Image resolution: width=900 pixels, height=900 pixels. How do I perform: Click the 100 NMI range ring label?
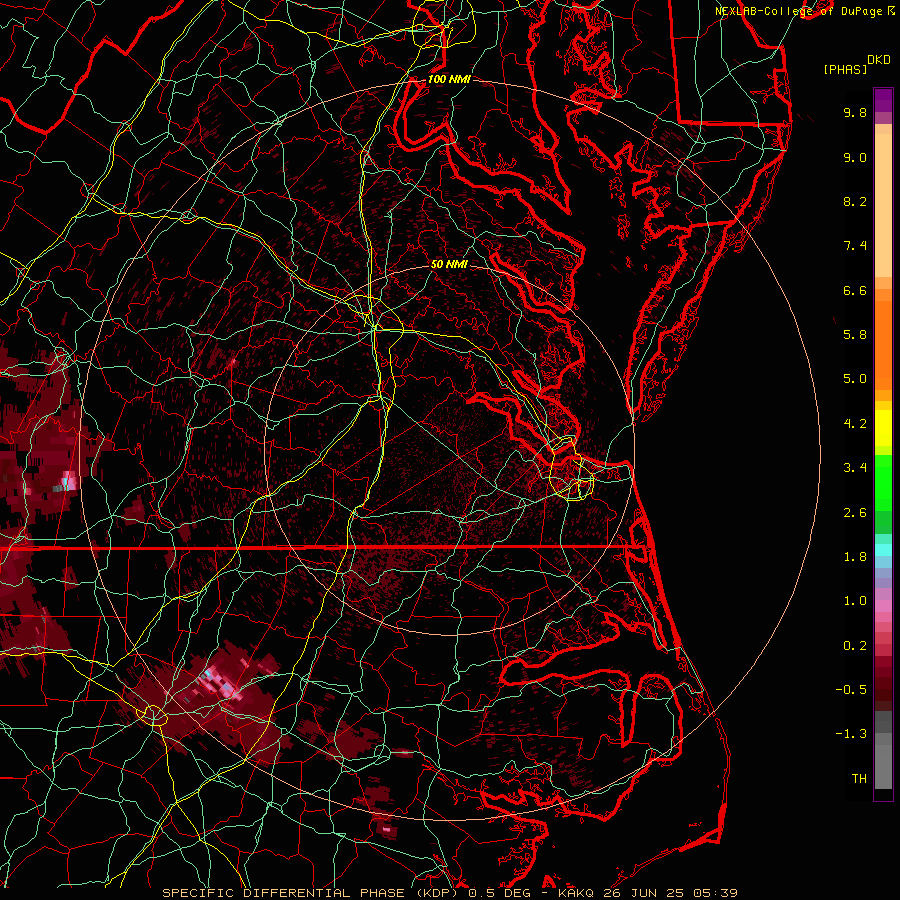(x=449, y=79)
